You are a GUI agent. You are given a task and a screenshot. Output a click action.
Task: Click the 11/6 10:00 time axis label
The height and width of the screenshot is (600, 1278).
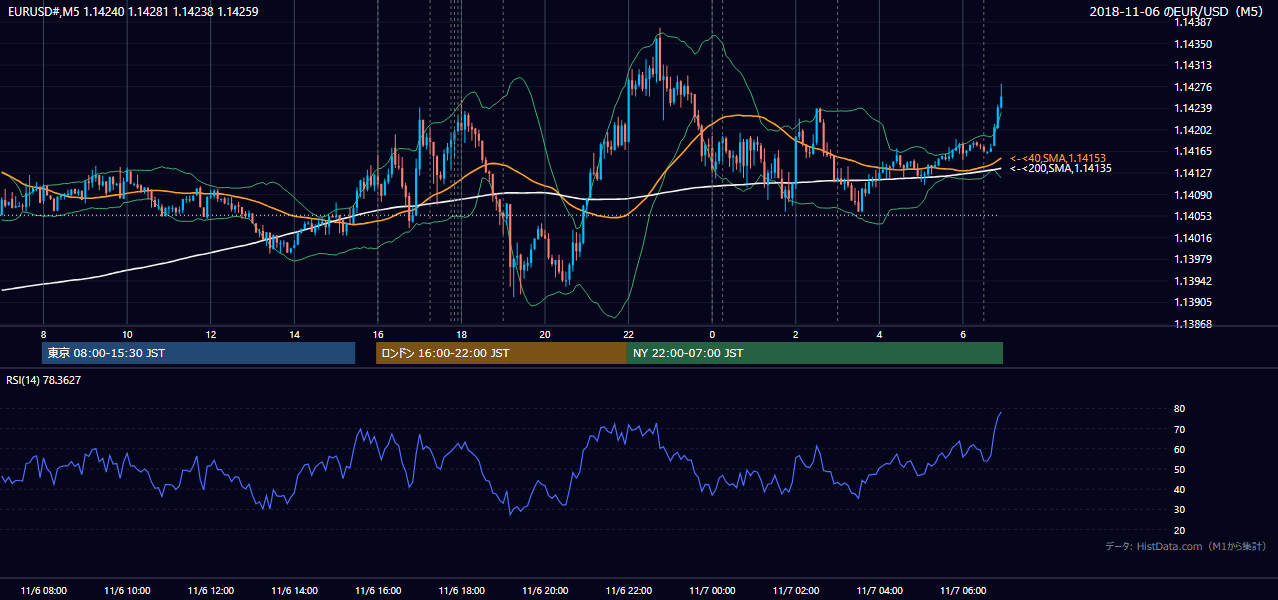coord(127,591)
